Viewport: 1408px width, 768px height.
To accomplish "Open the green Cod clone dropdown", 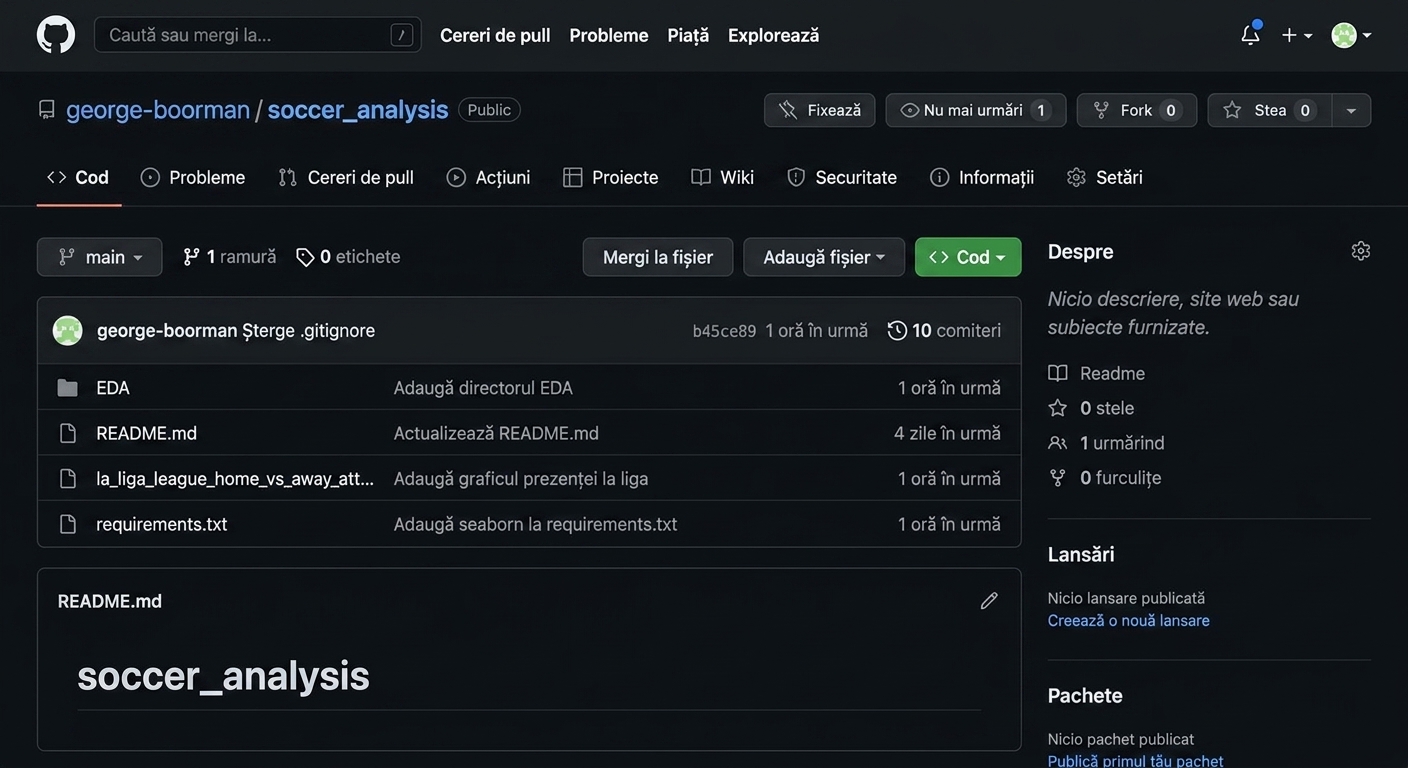I will coord(968,257).
